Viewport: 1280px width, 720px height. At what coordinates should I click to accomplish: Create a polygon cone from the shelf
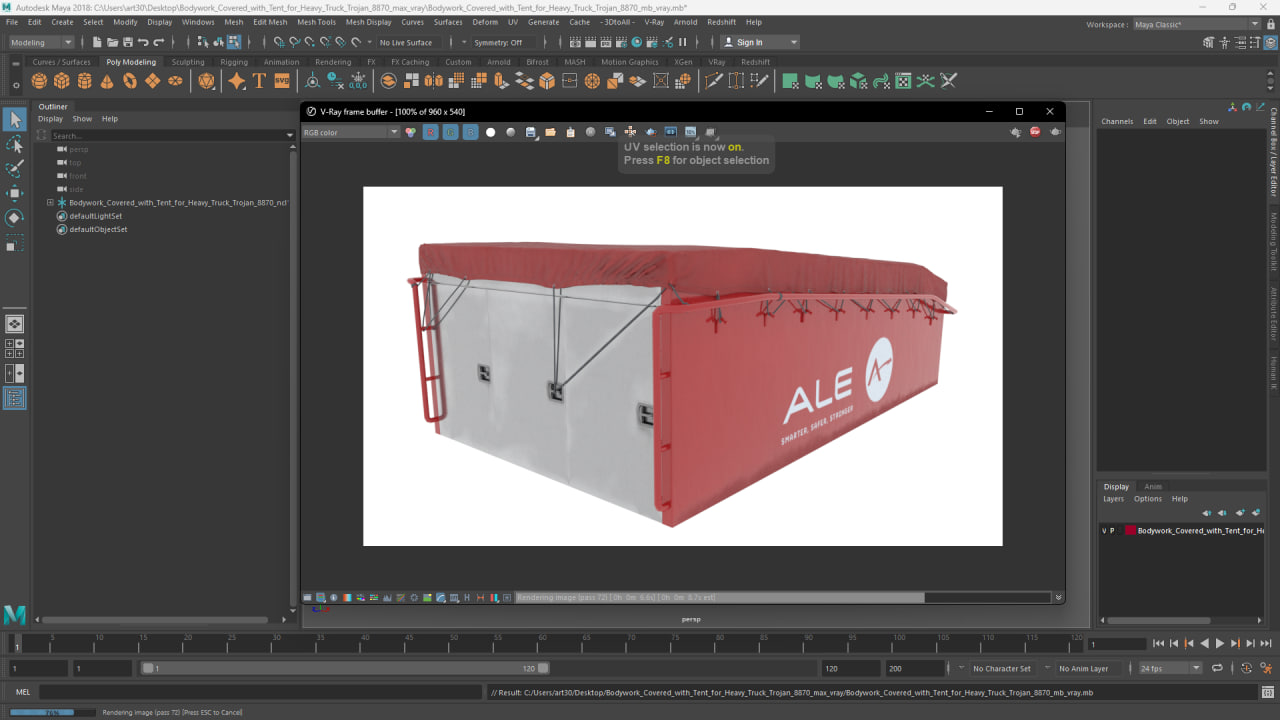(107, 81)
